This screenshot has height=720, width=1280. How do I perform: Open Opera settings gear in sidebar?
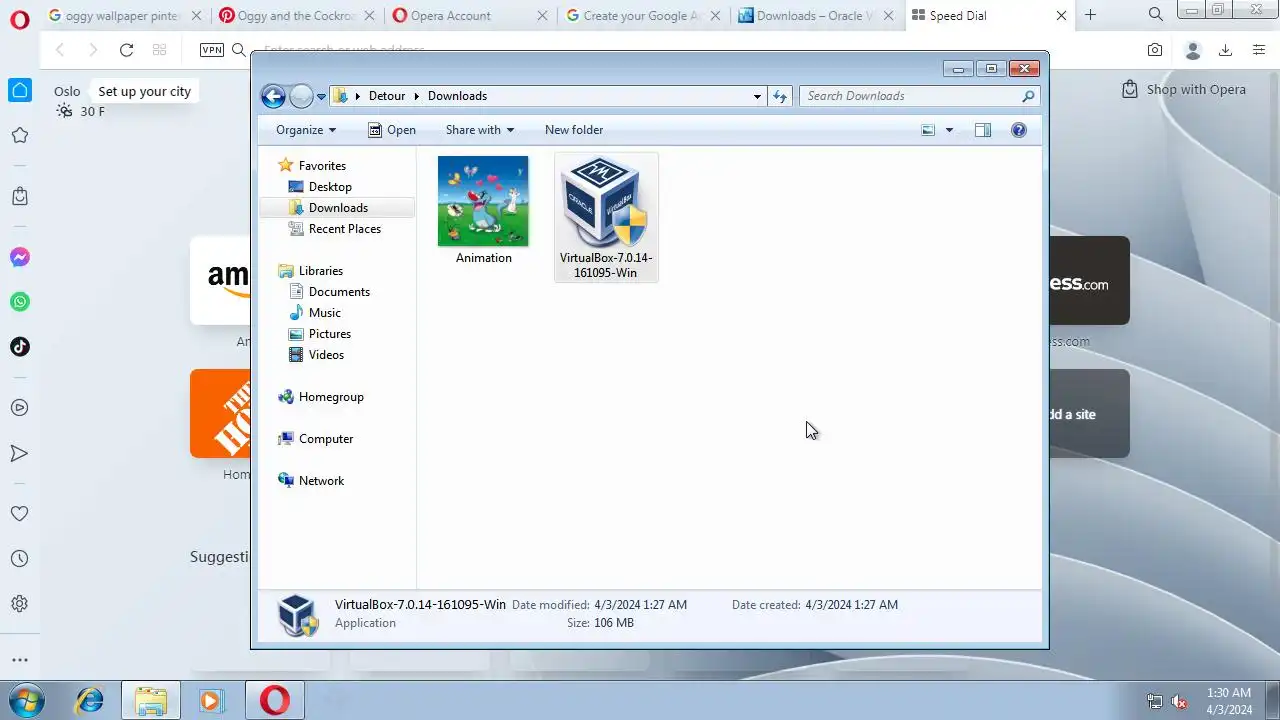click(19, 604)
